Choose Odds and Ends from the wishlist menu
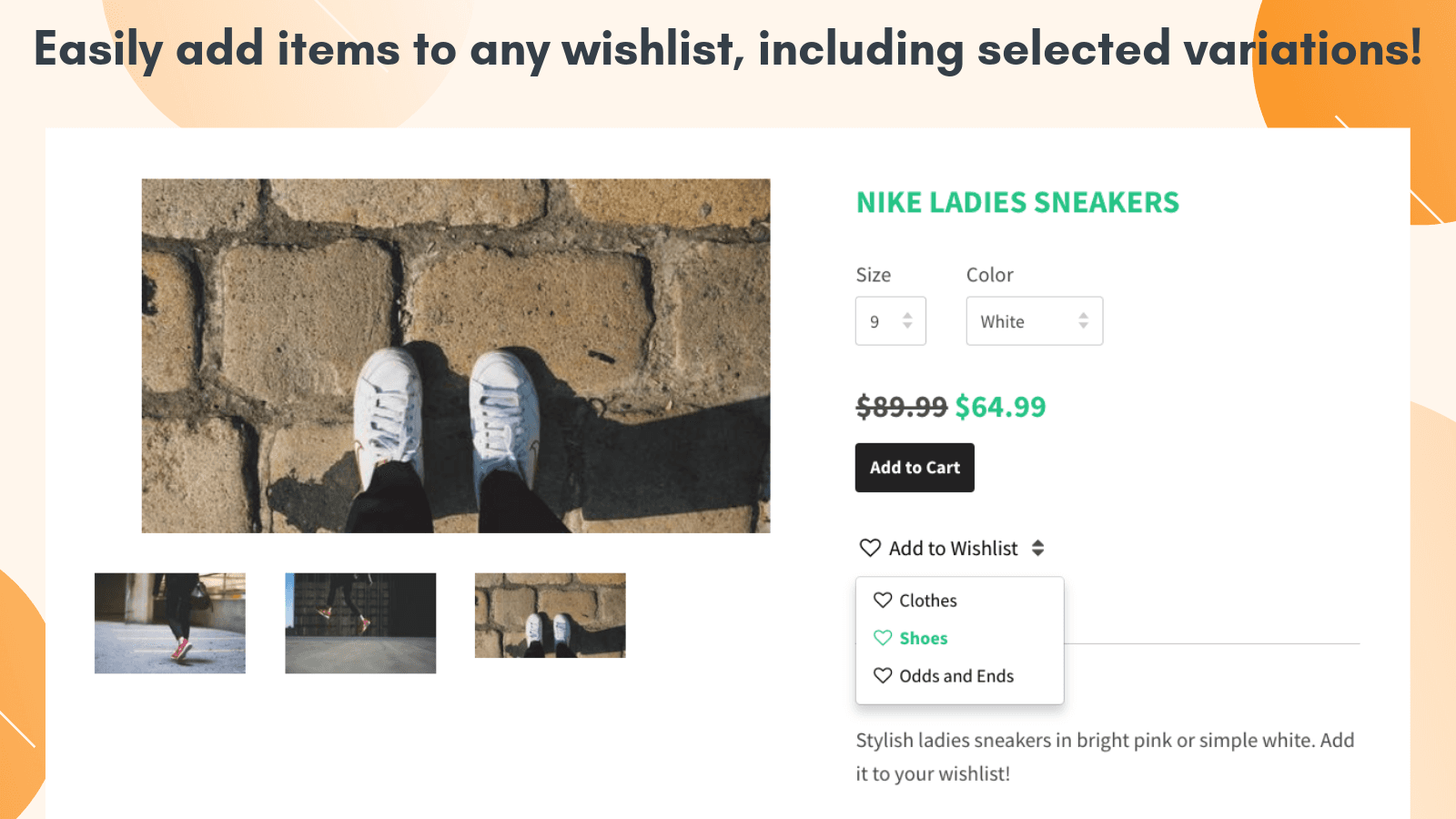Screen dimensions: 1456x819 (x=956, y=675)
